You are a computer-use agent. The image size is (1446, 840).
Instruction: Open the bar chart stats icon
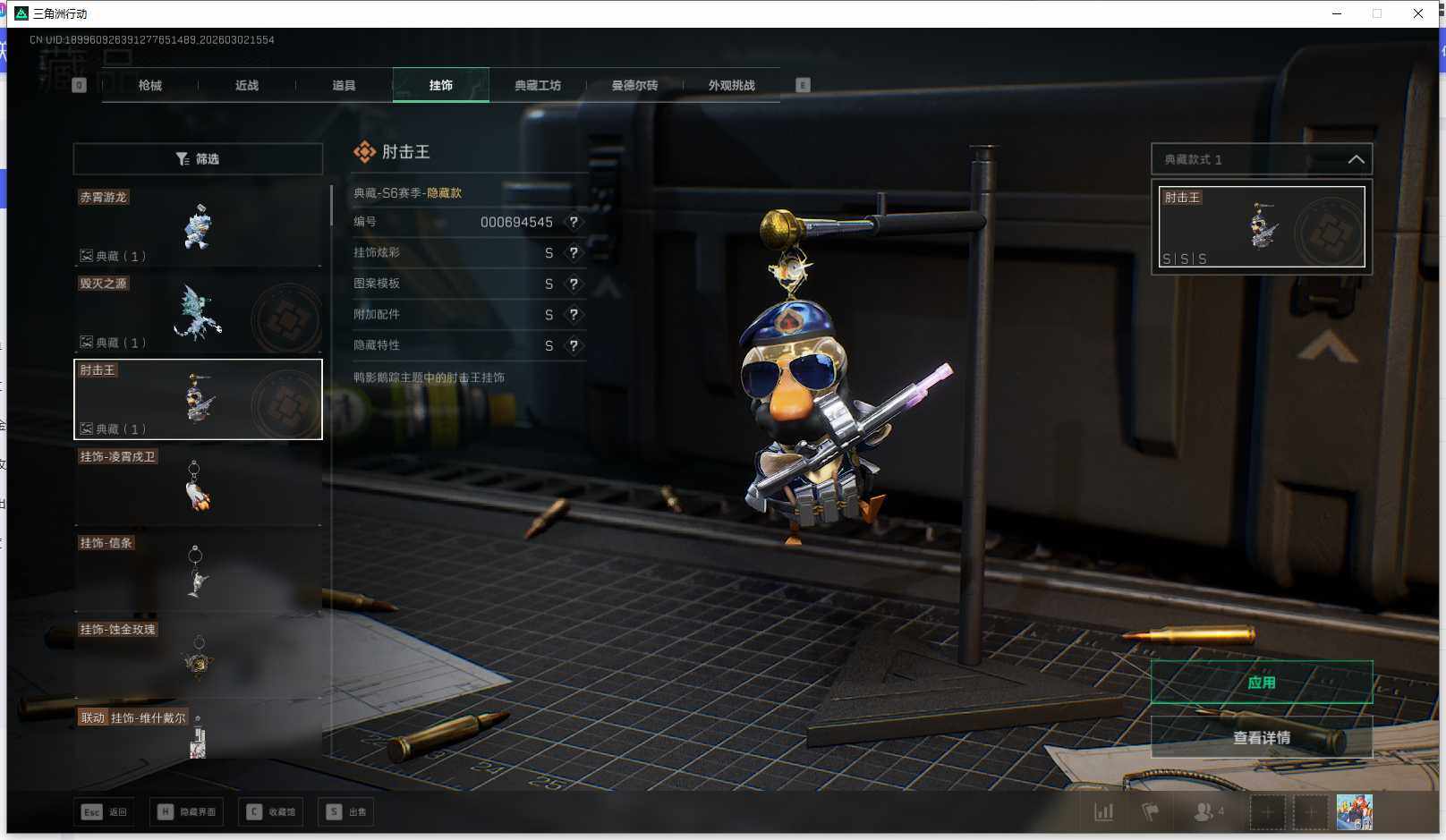pos(1104,812)
